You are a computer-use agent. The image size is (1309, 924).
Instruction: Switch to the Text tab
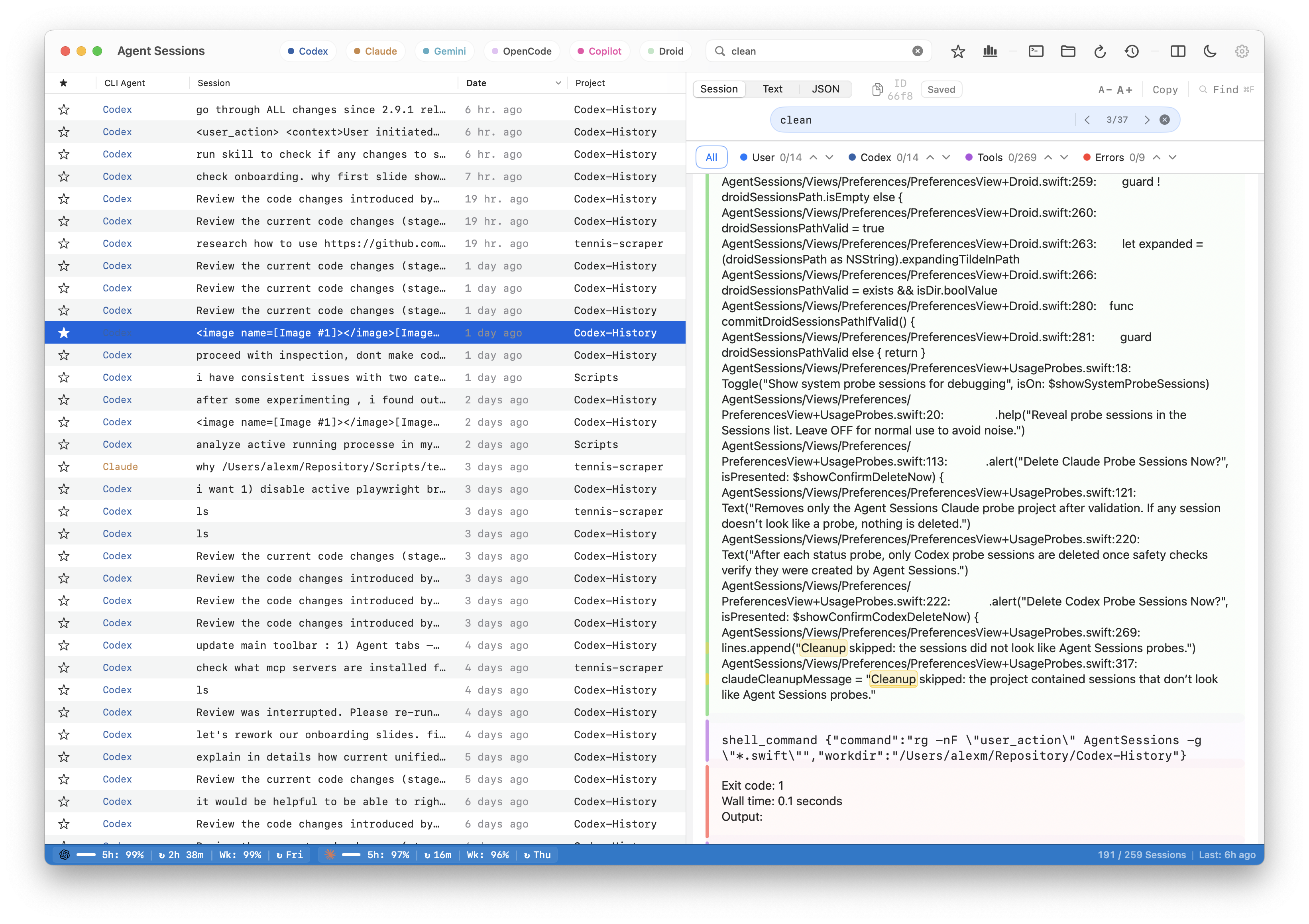pos(772,89)
